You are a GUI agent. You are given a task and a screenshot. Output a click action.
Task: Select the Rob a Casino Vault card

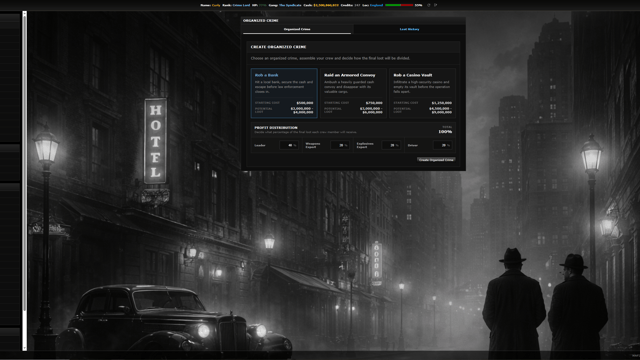coord(422,93)
